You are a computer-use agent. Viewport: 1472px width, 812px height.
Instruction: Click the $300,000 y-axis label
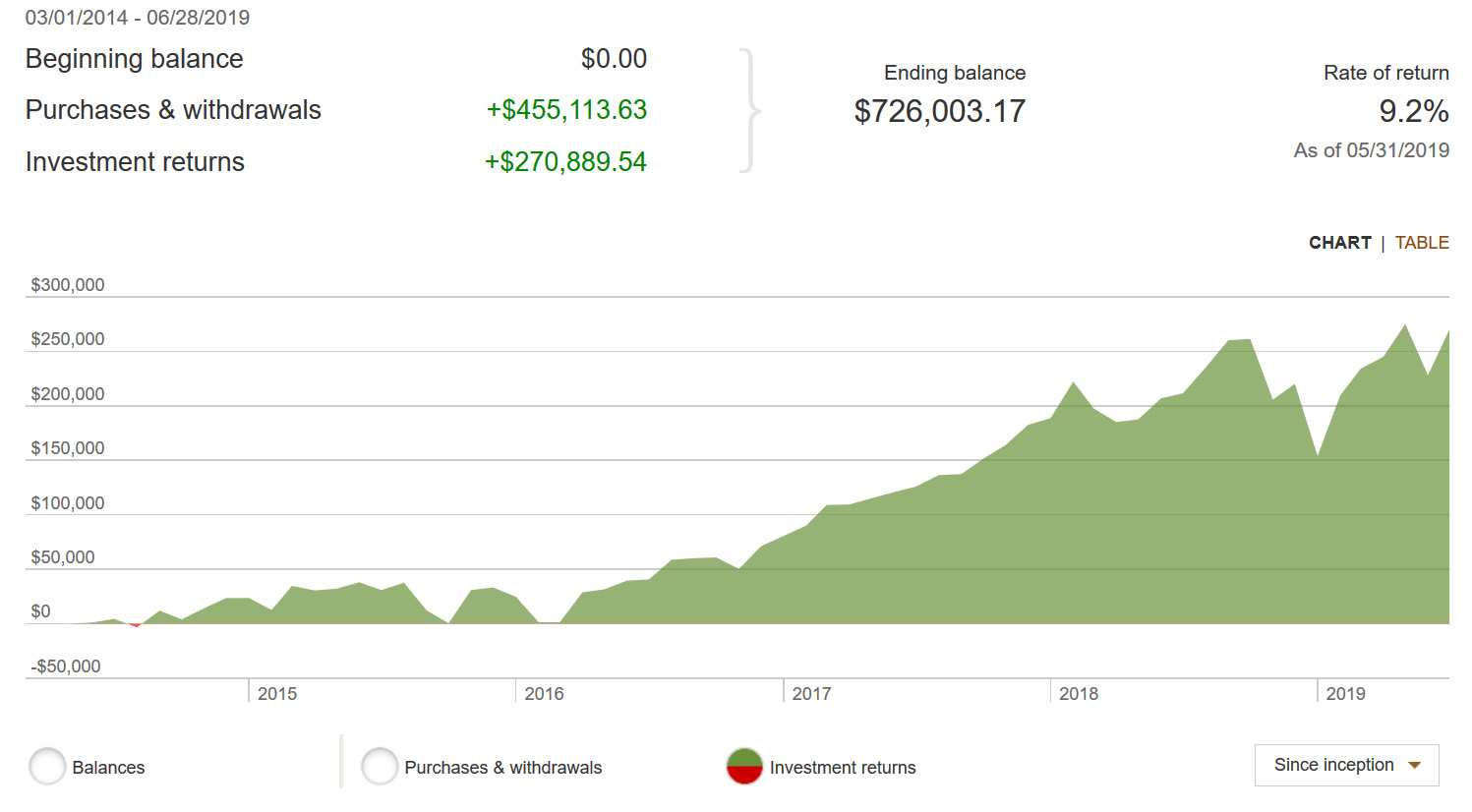coord(68,285)
